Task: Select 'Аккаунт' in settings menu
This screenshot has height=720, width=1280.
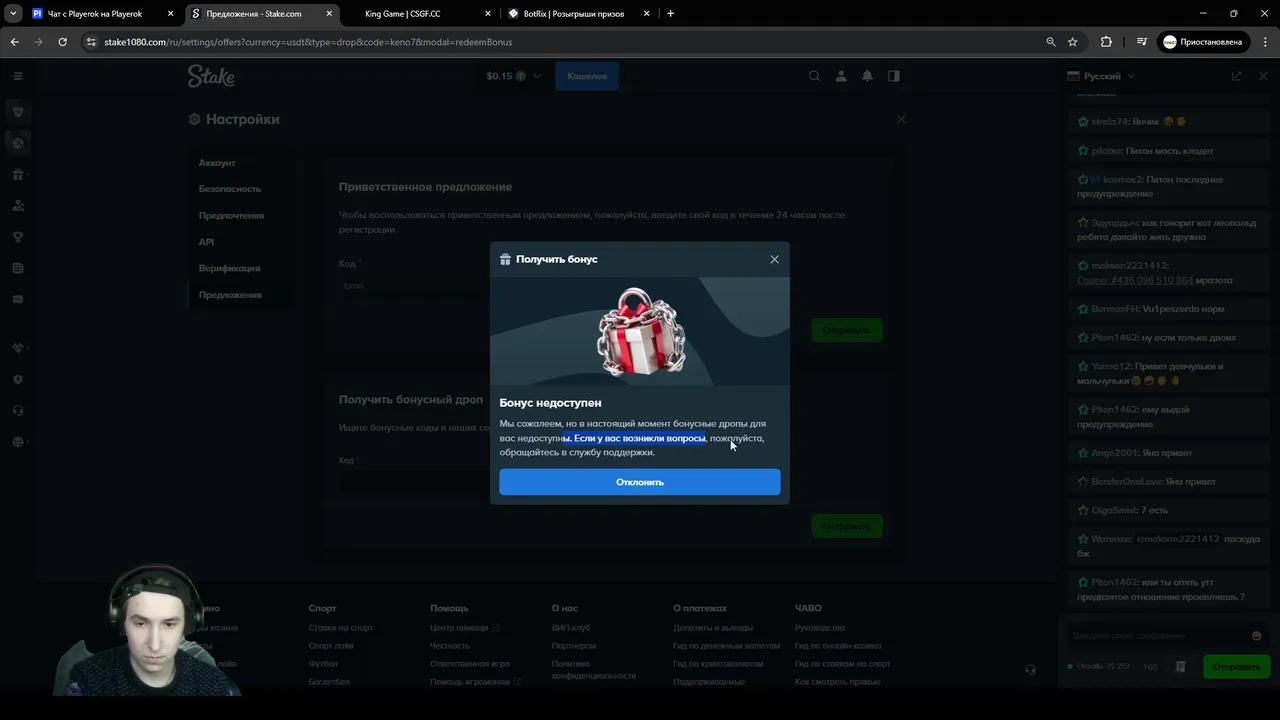Action: 217,163
